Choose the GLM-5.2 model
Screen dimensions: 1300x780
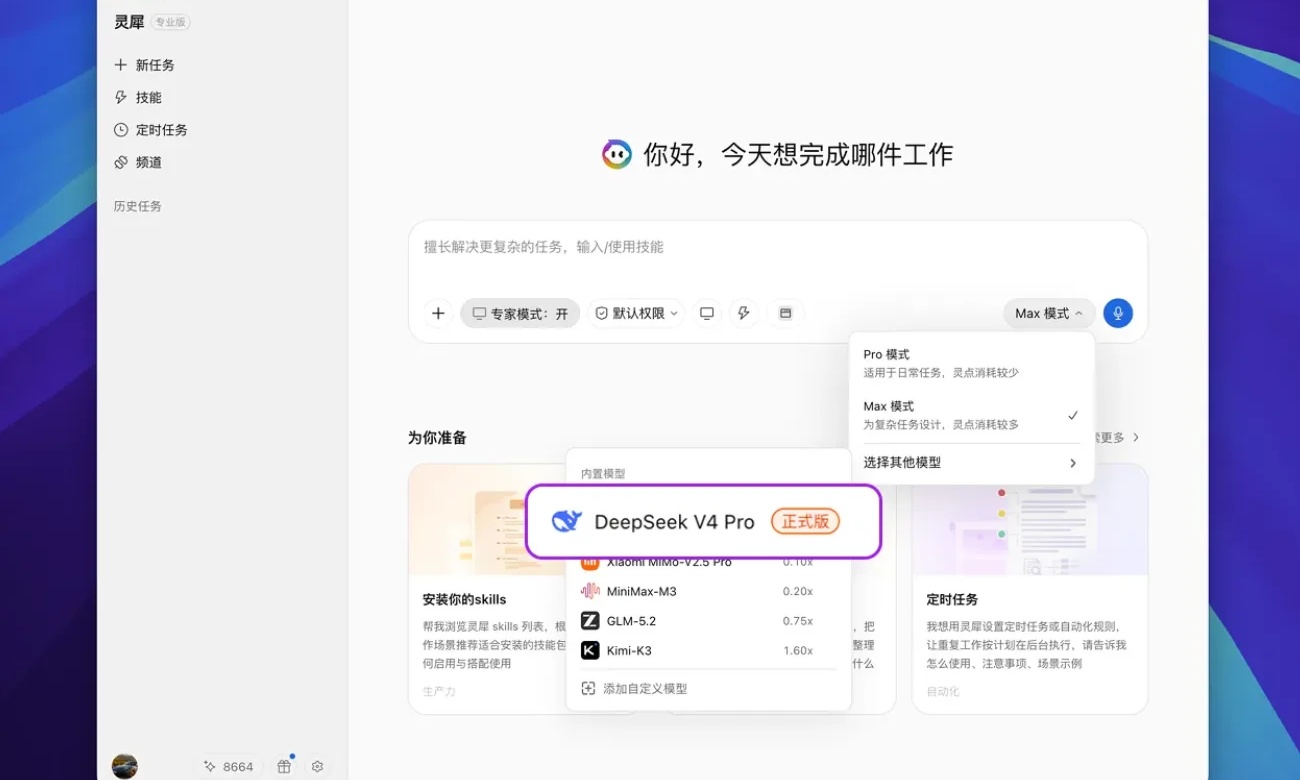(x=708, y=621)
